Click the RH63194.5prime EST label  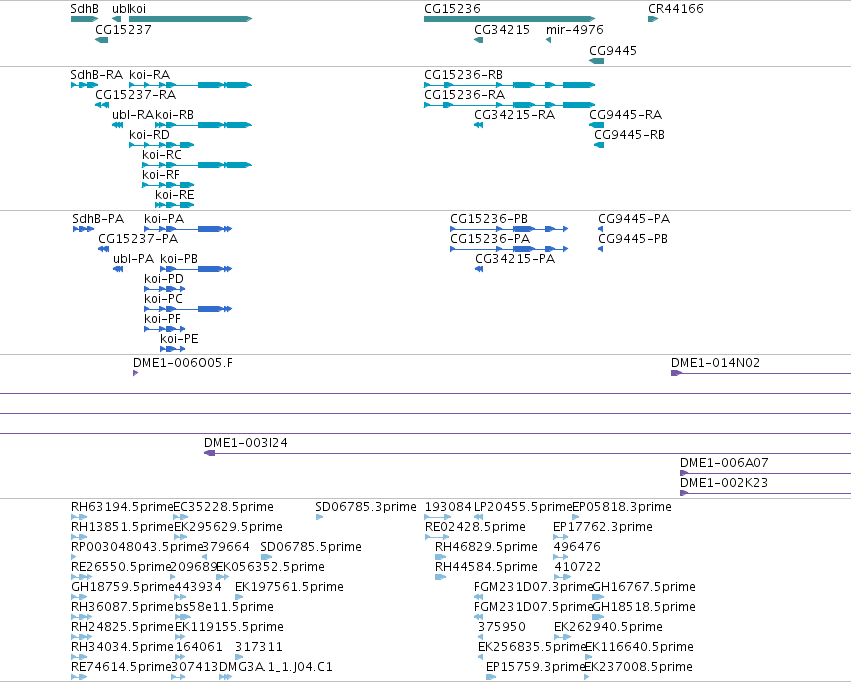(x=122, y=507)
